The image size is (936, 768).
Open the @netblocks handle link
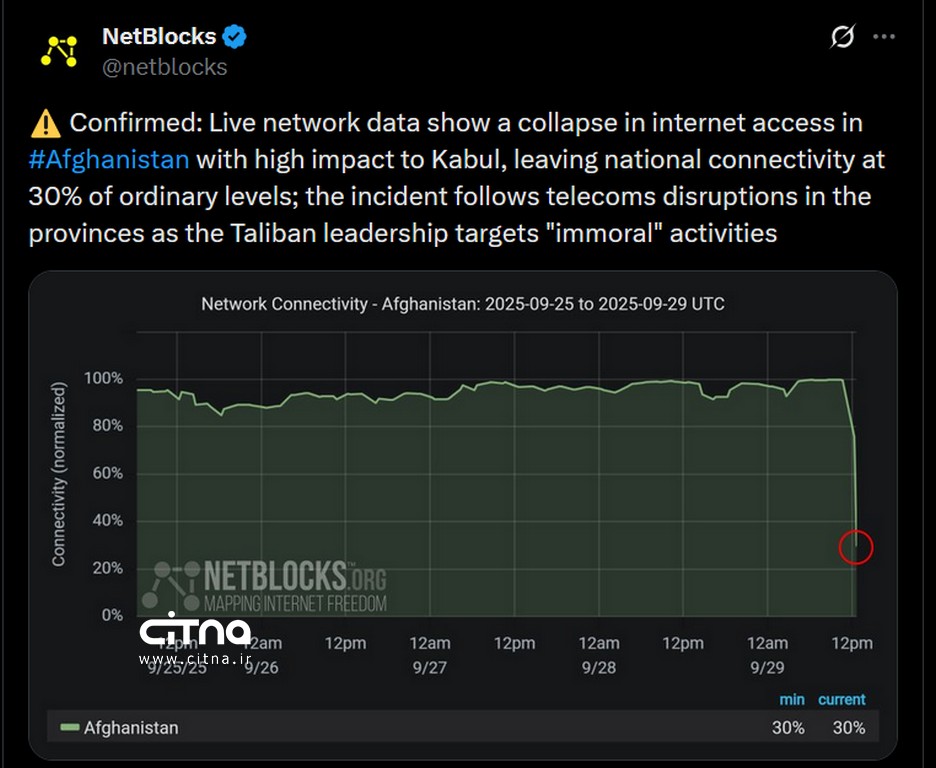pyautogui.click(x=165, y=67)
